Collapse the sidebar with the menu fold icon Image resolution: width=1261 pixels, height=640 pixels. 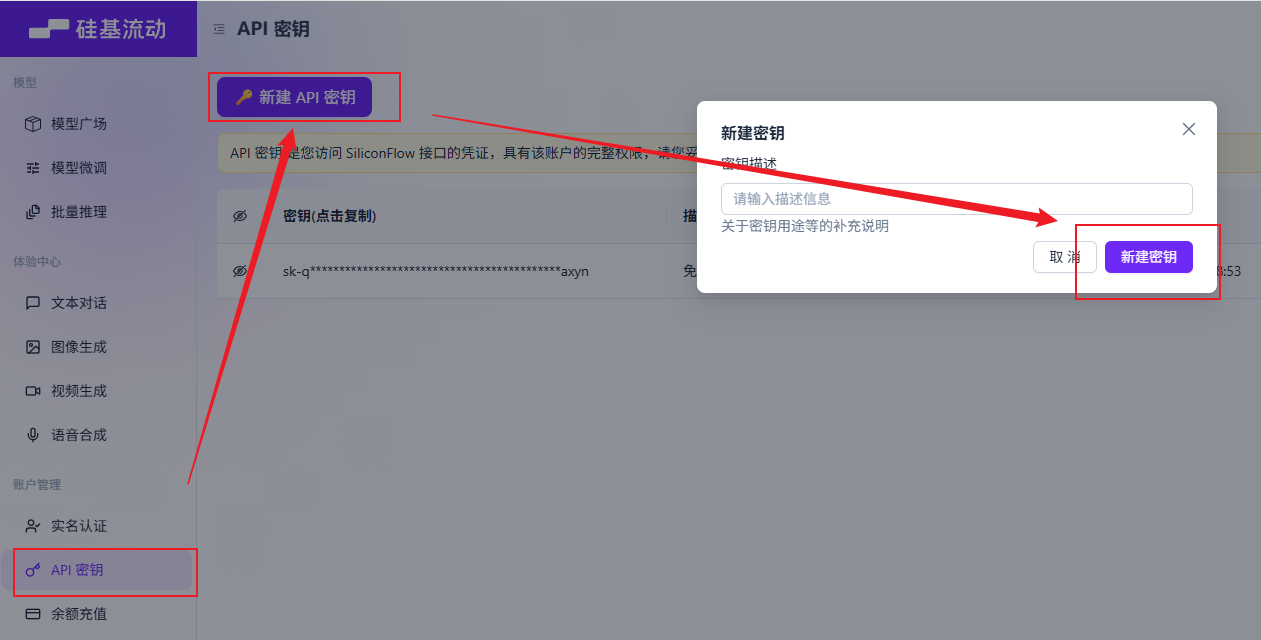pos(219,30)
